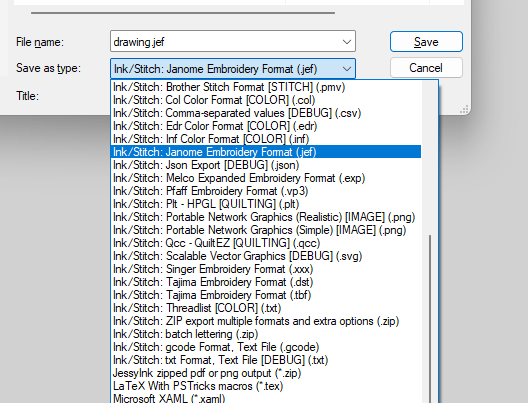The image size is (528, 403).
Task: Choose ZIP export multiple formats (.zip)
Action: coord(266,321)
